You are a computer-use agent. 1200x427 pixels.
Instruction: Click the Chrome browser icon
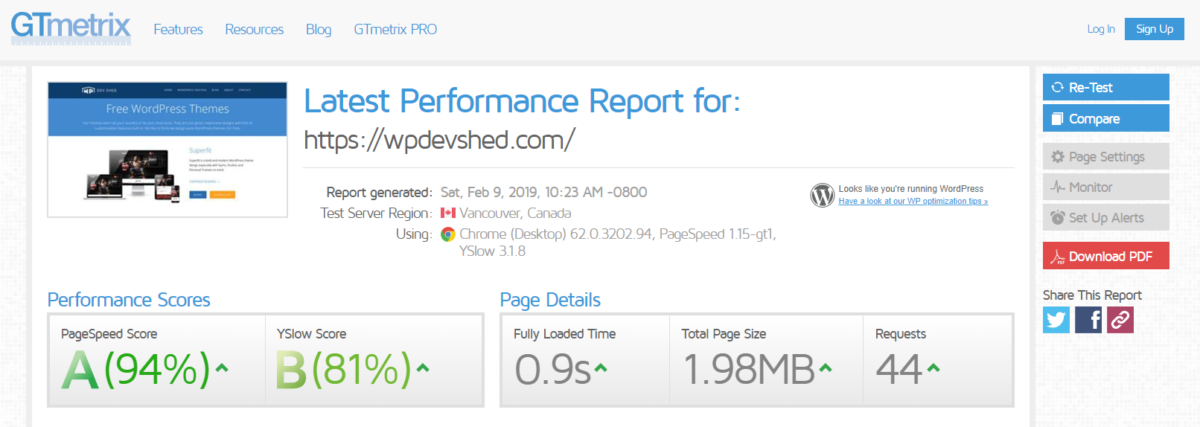(x=448, y=234)
